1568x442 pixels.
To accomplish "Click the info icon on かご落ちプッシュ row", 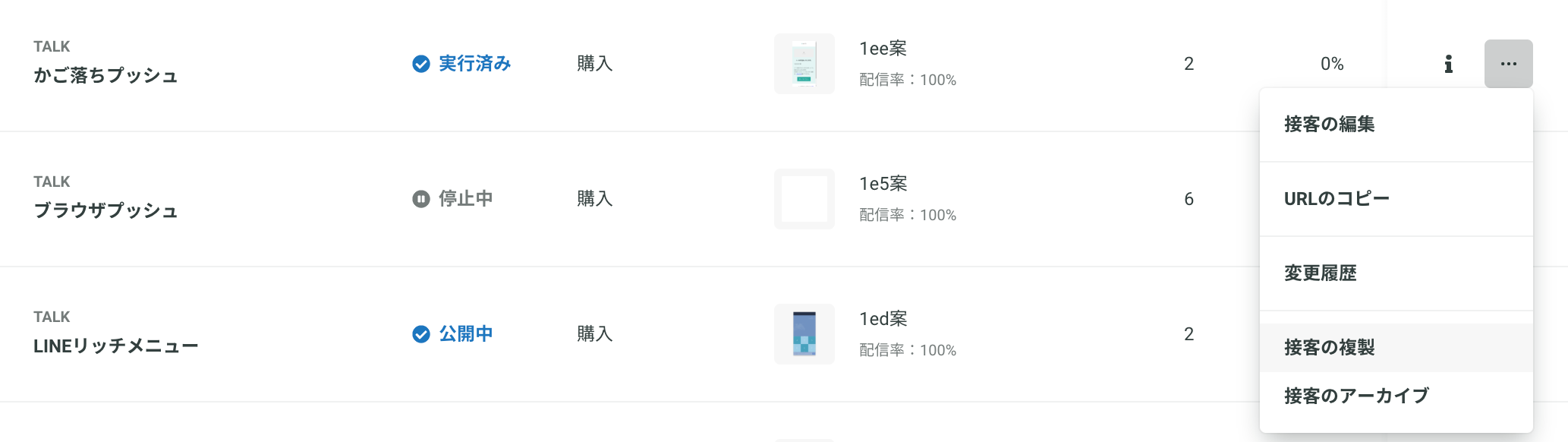I will pyautogui.click(x=1448, y=64).
